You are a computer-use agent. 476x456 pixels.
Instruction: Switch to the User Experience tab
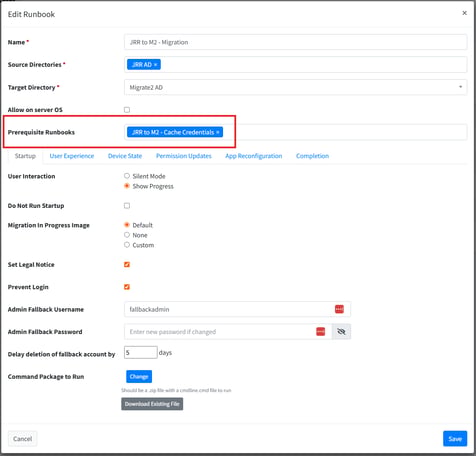pos(72,156)
